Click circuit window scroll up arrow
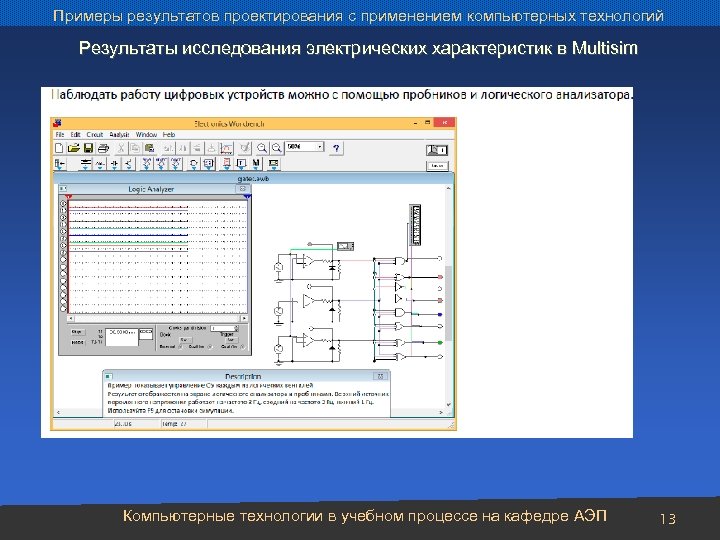 coord(449,188)
